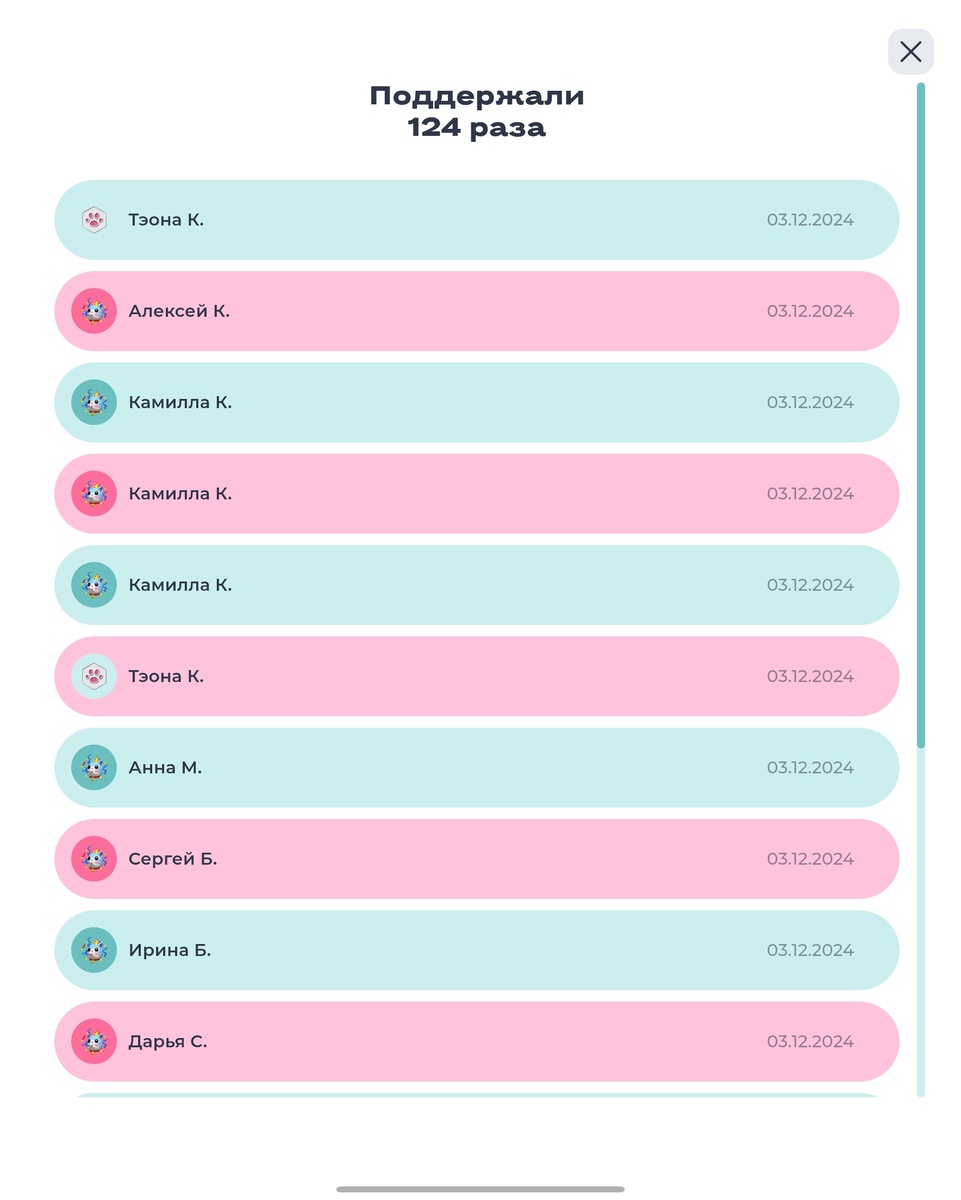Open the pink unicorn avatar of the second Камилла К.

(x=93, y=493)
